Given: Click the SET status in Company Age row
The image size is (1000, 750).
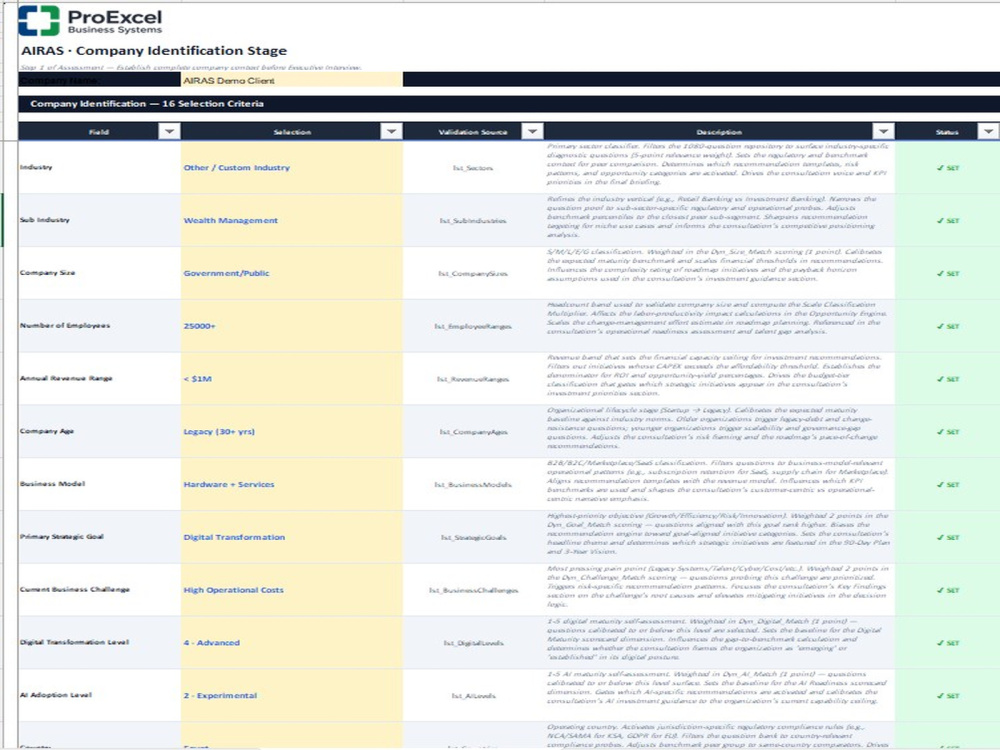Looking at the screenshot, I should 948,432.
